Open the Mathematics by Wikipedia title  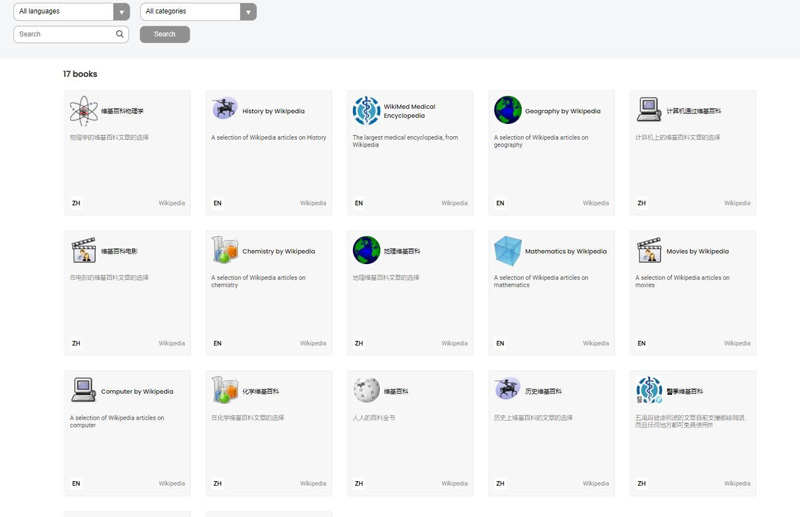coord(566,252)
